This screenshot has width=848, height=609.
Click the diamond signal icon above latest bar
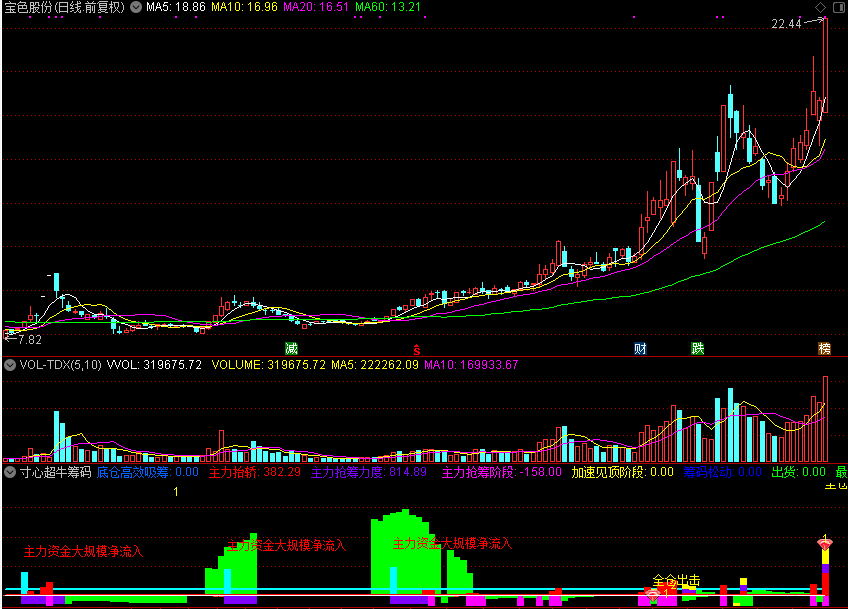pos(825,544)
